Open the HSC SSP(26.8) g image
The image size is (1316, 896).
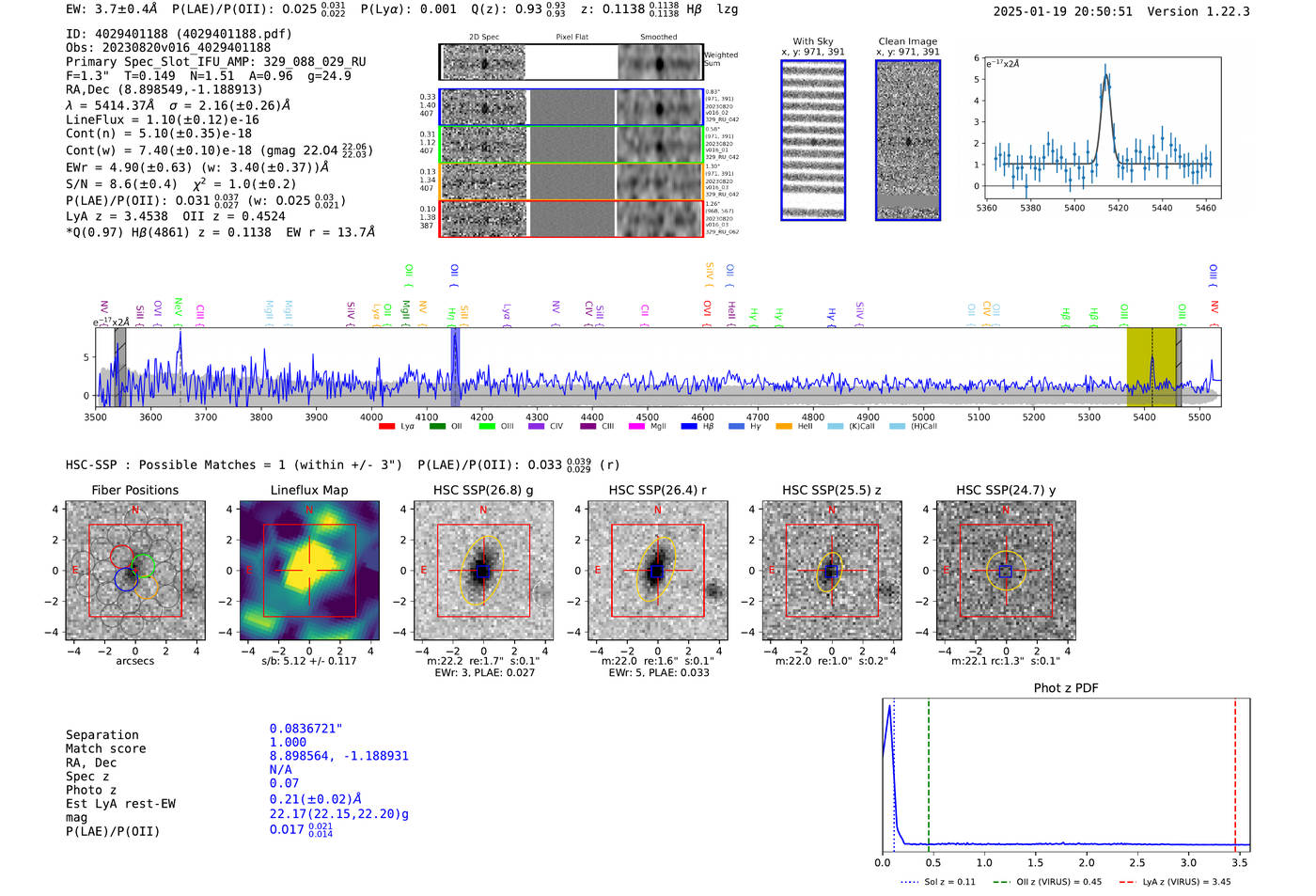[x=483, y=571]
